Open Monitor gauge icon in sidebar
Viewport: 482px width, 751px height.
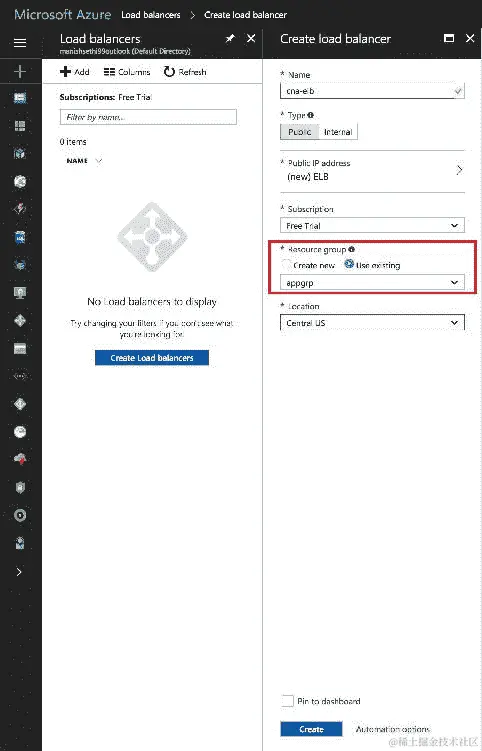pyautogui.click(x=20, y=432)
